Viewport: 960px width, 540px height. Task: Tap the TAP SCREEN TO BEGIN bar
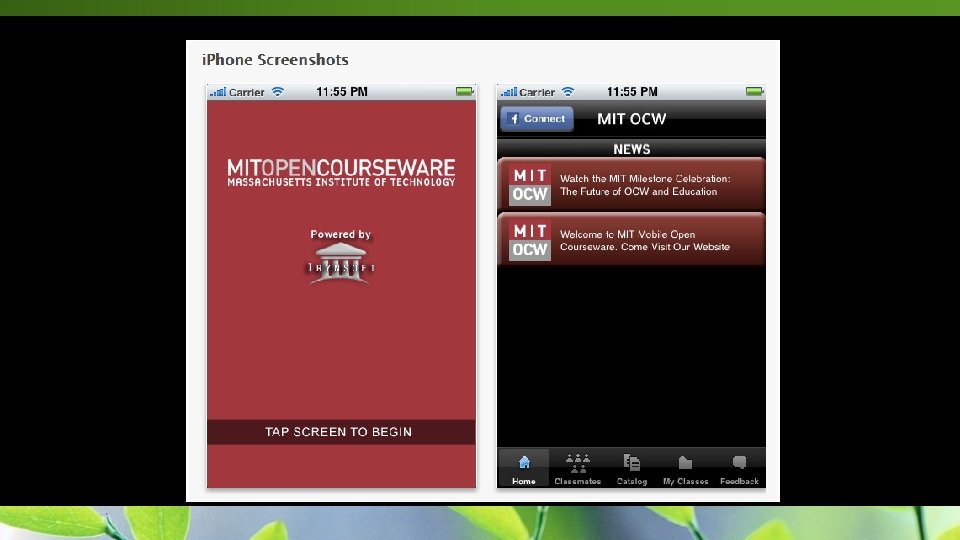pos(341,432)
